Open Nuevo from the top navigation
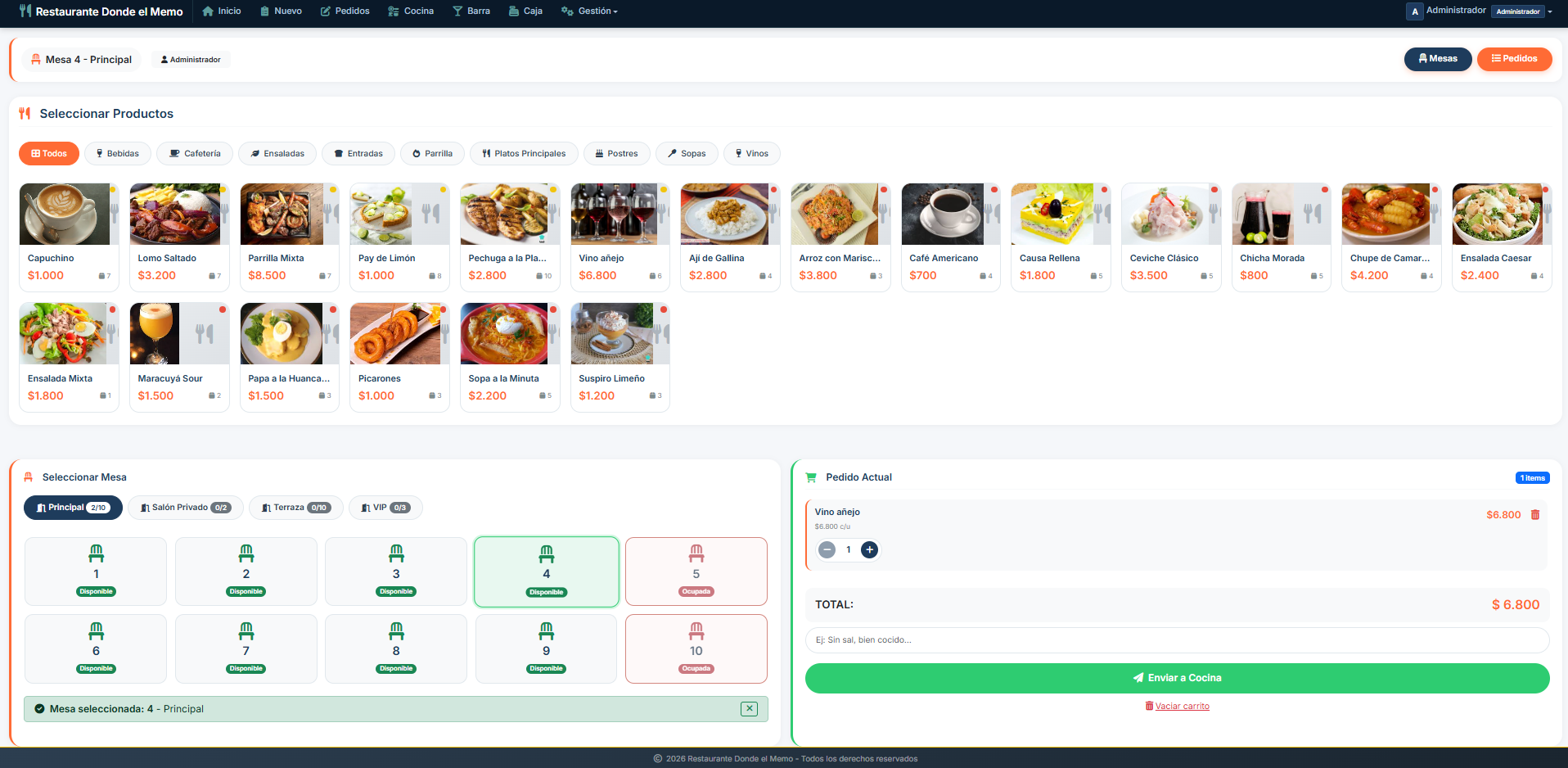Screen dimensions: 1568x768 (281, 11)
